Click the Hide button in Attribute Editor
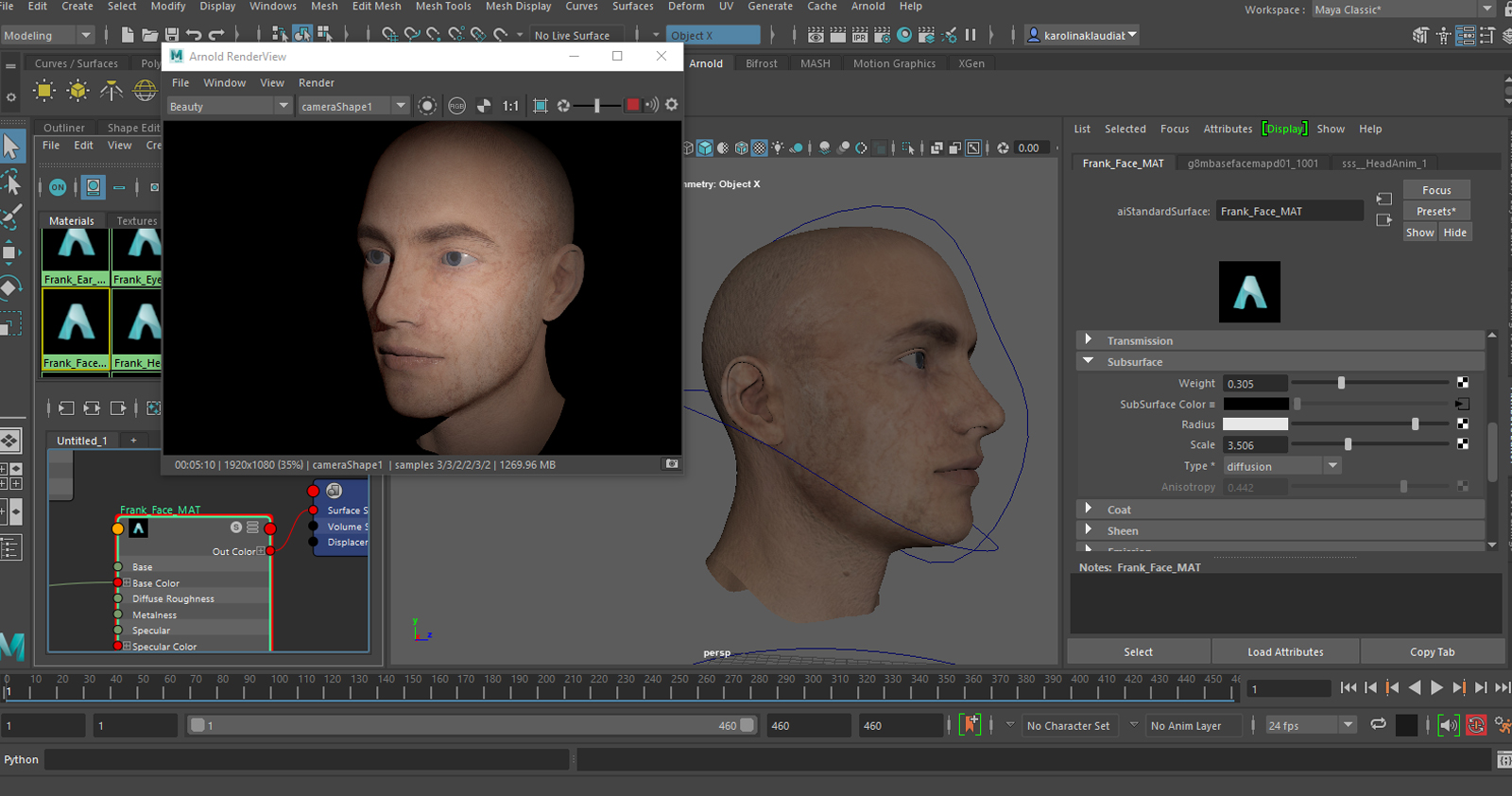The height and width of the screenshot is (796, 1512). tap(1455, 232)
